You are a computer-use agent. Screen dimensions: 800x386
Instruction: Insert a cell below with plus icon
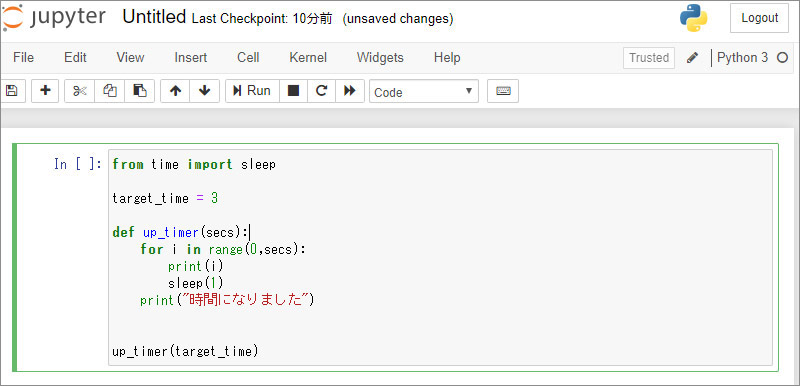[45, 91]
